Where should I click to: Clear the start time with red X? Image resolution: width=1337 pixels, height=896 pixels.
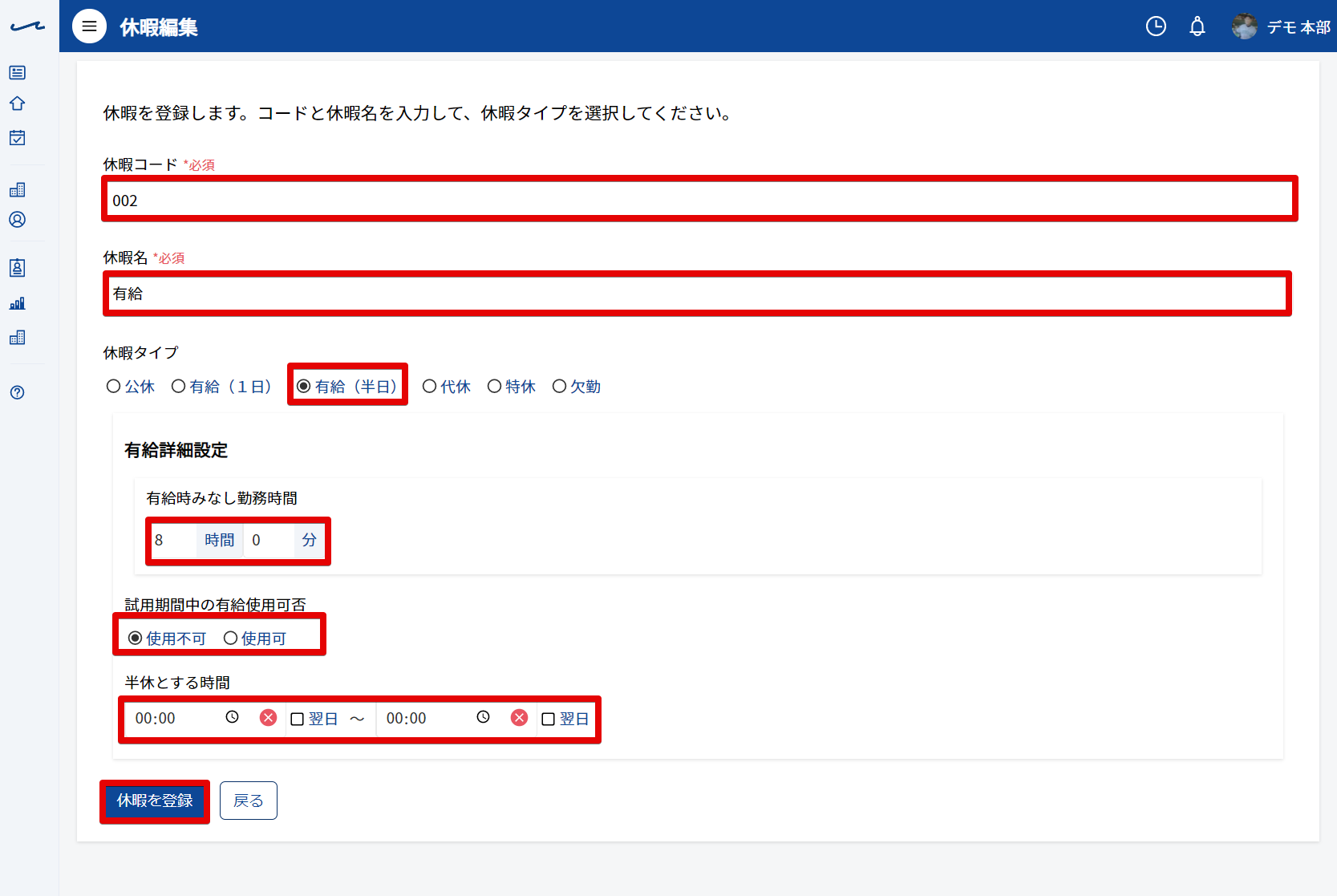[x=268, y=718]
